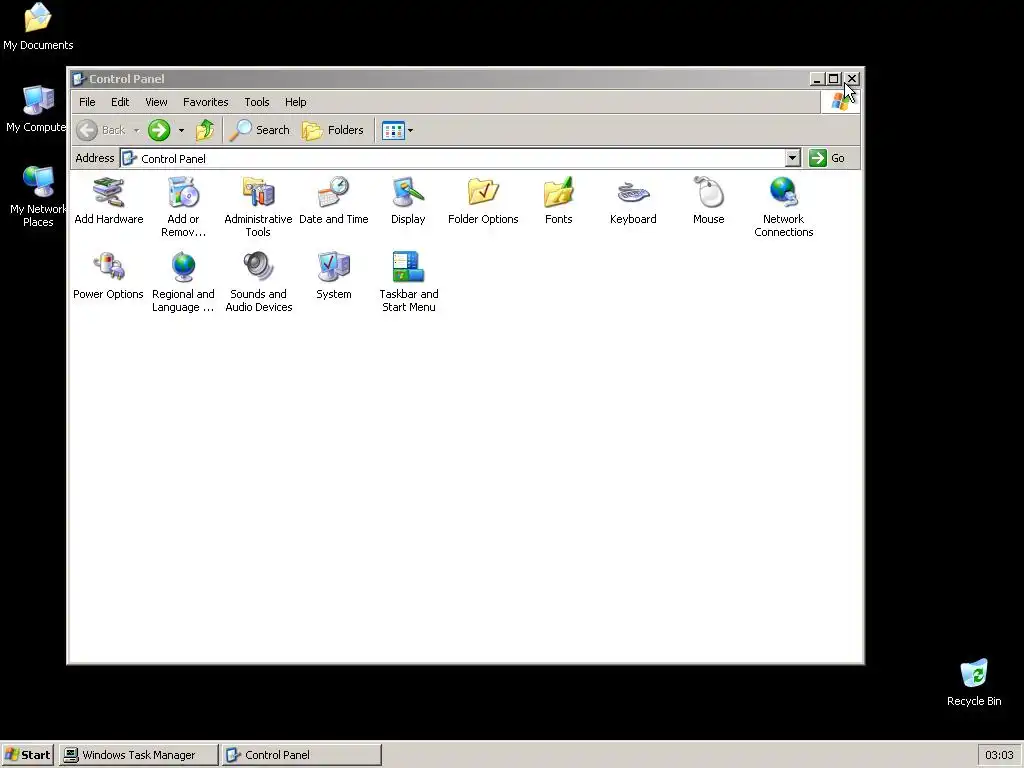Click the Start button
Screen dimensions: 1024x768
point(27,755)
